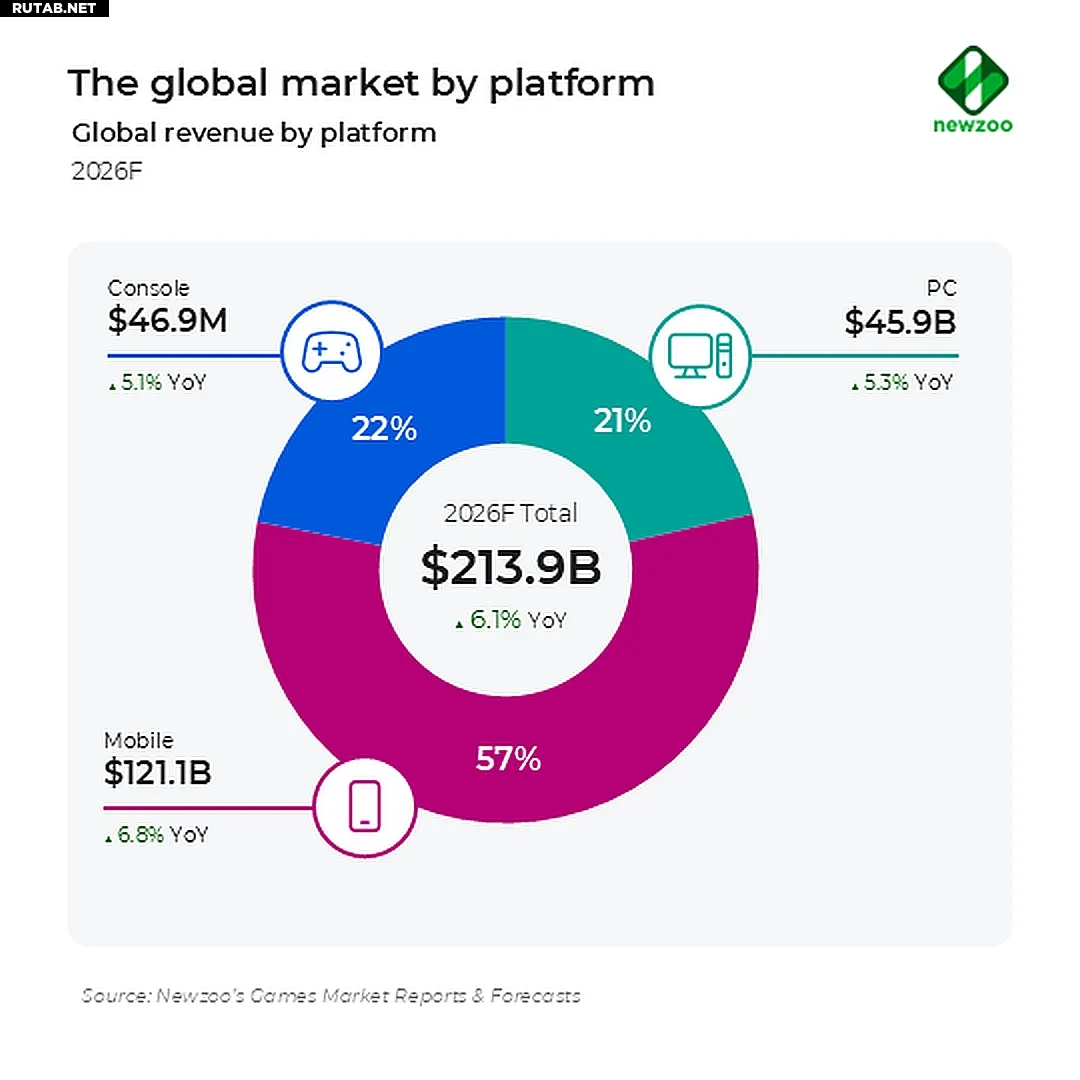Click the $213.9B total value
The image size is (1080, 1080).
tap(510, 568)
